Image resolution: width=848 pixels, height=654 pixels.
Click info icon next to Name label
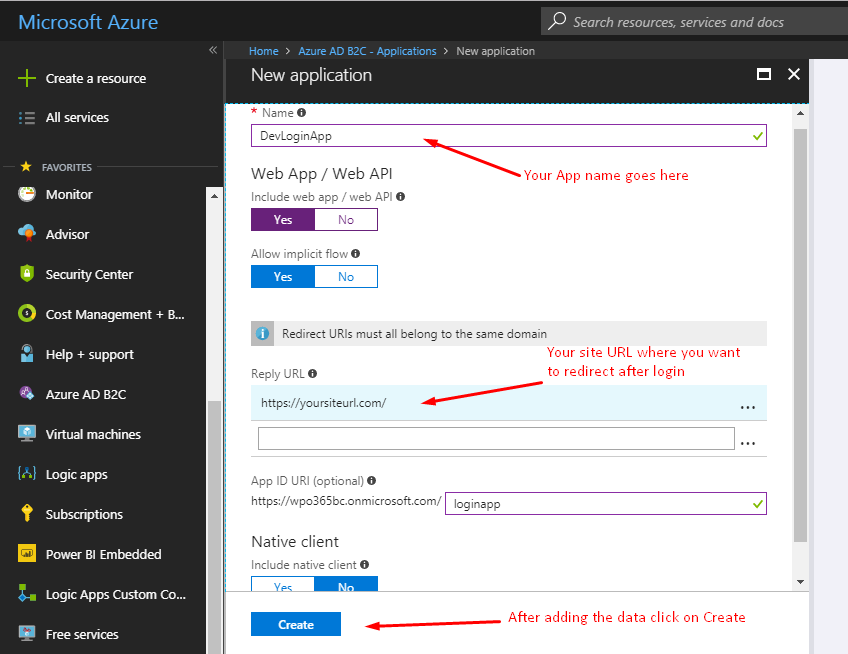[x=301, y=113]
